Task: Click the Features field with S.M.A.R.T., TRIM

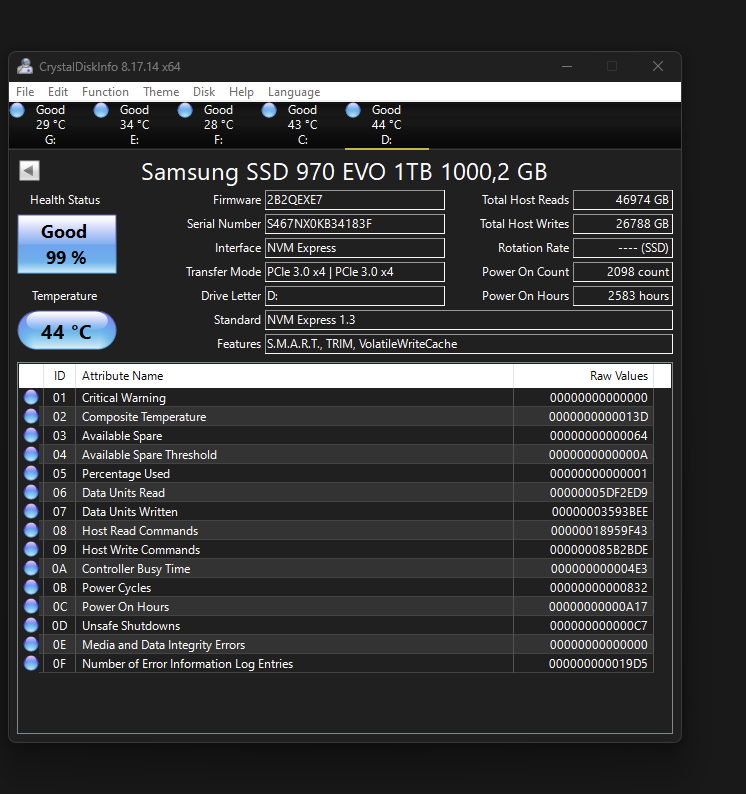Action: point(468,344)
